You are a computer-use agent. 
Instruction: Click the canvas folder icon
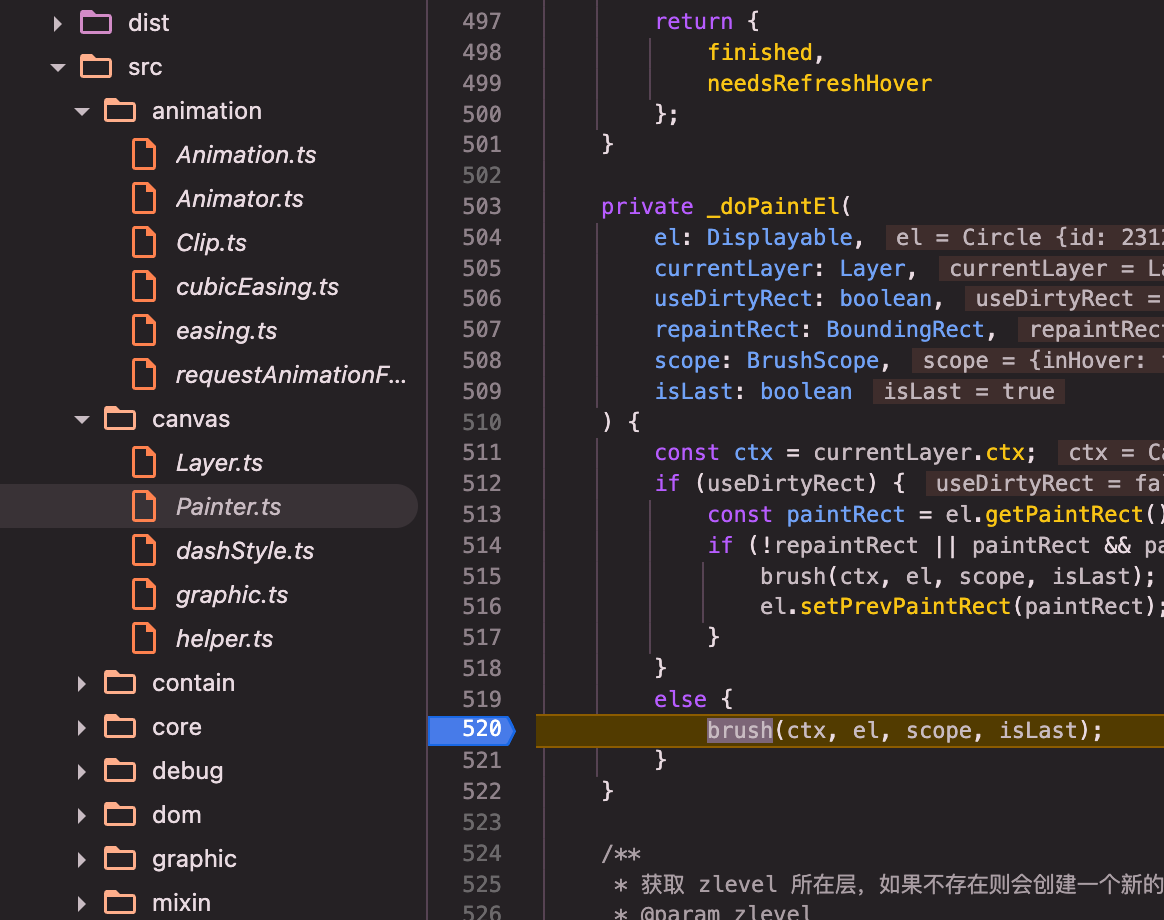click(x=120, y=419)
